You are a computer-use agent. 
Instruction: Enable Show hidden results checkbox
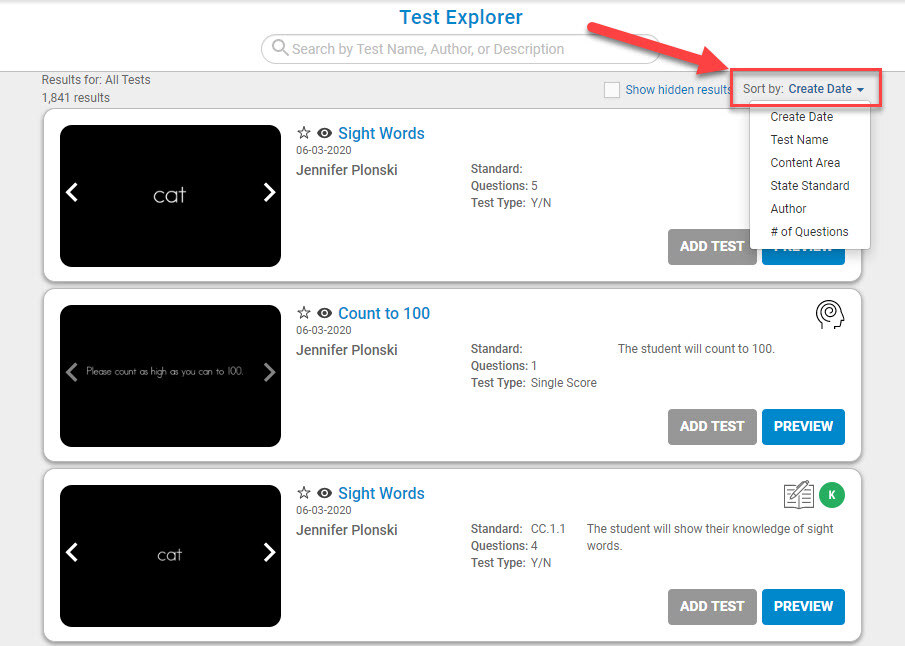(612, 90)
